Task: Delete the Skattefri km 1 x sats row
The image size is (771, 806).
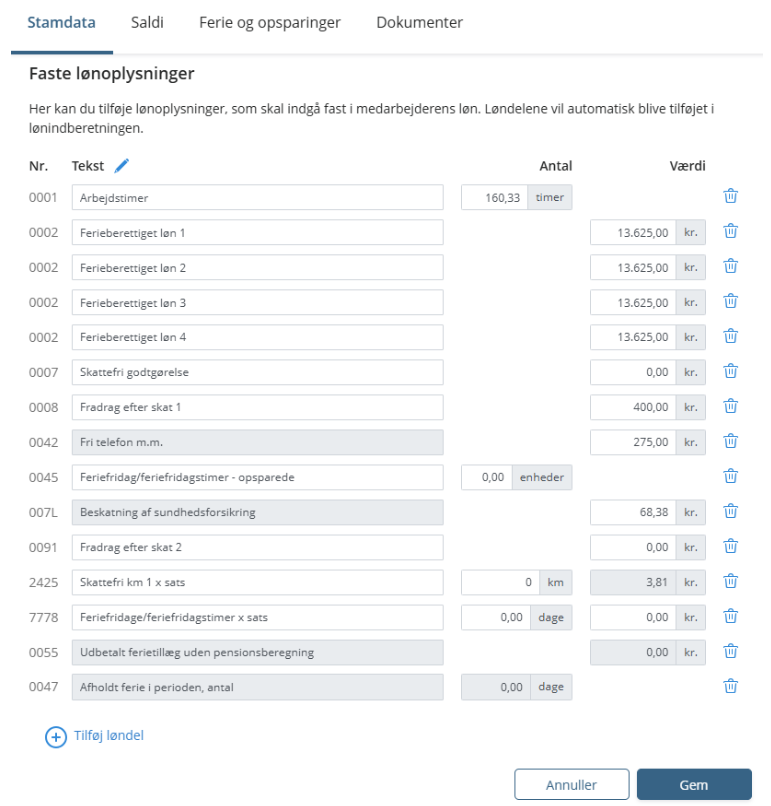Action: [730, 581]
